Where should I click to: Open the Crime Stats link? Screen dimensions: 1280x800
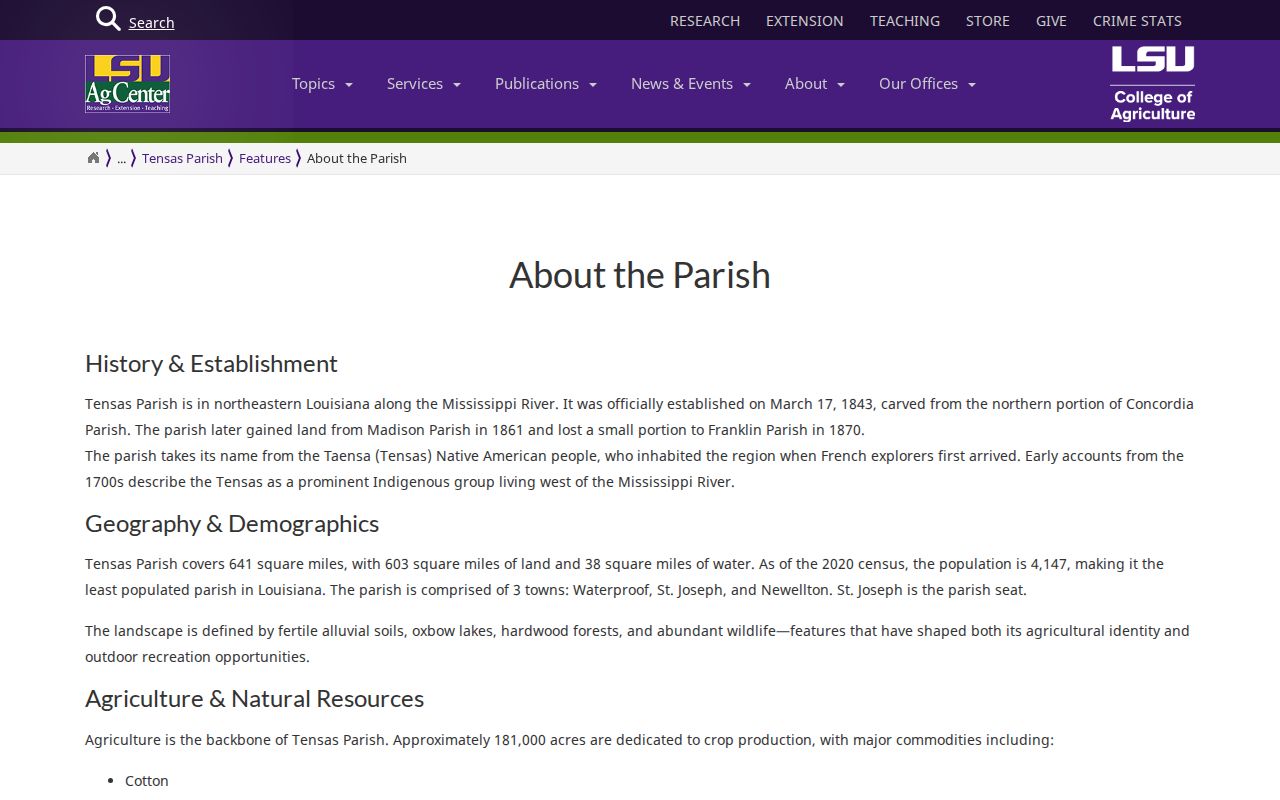pyautogui.click(x=1137, y=21)
